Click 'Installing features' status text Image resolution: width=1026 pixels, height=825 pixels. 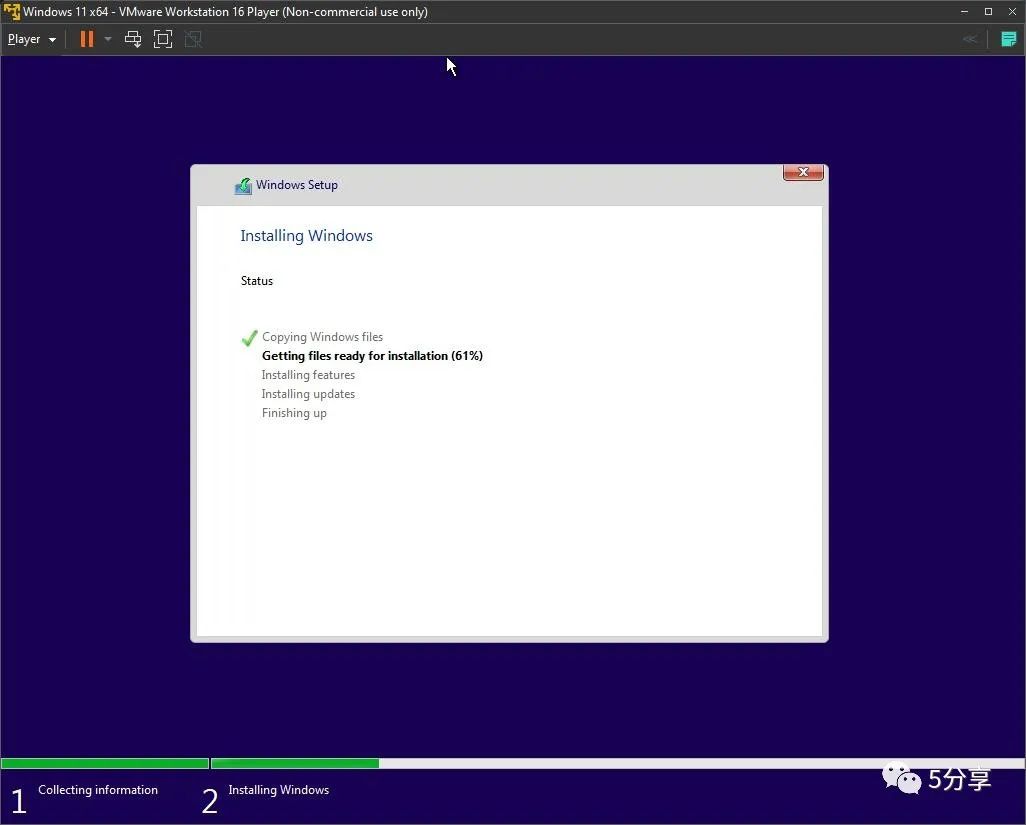click(x=308, y=375)
